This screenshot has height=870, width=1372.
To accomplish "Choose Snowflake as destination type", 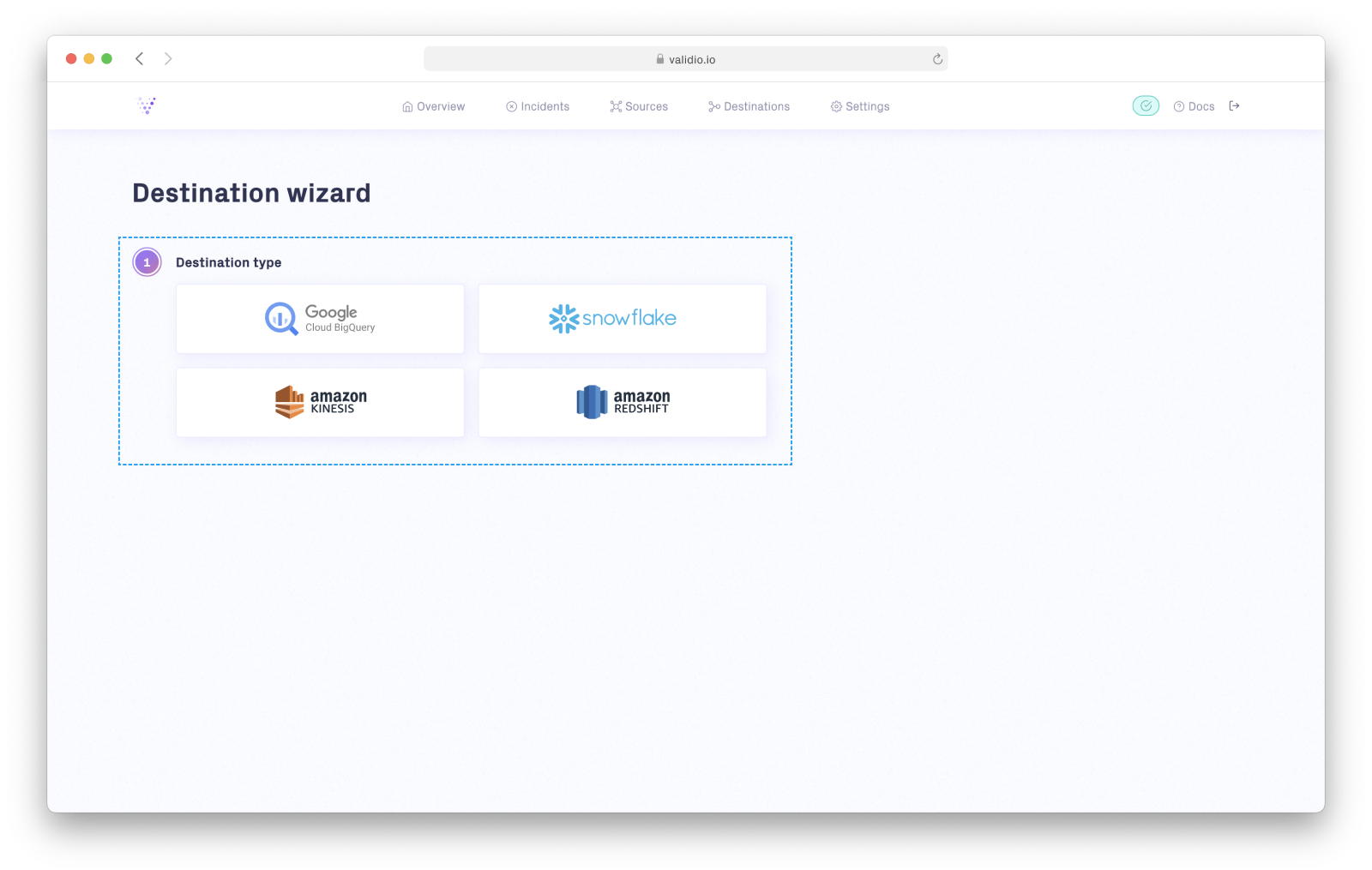I will point(623,319).
